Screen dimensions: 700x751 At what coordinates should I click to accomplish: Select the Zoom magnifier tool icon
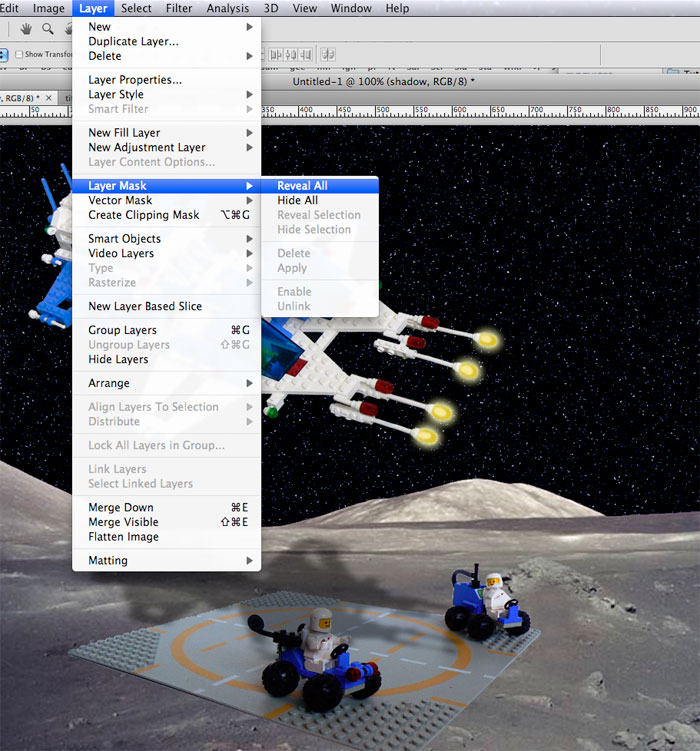[47, 29]
